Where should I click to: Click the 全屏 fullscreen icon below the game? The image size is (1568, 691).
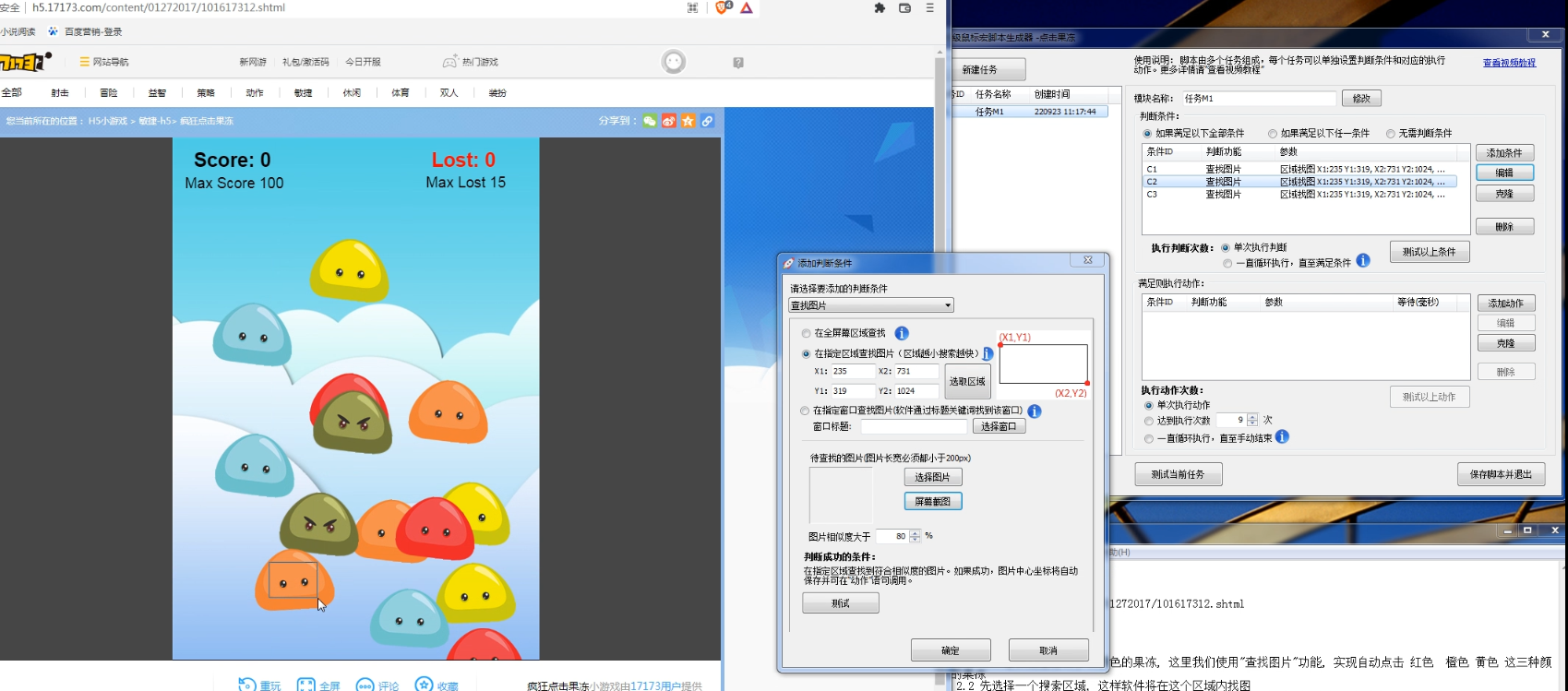(306, 685)
